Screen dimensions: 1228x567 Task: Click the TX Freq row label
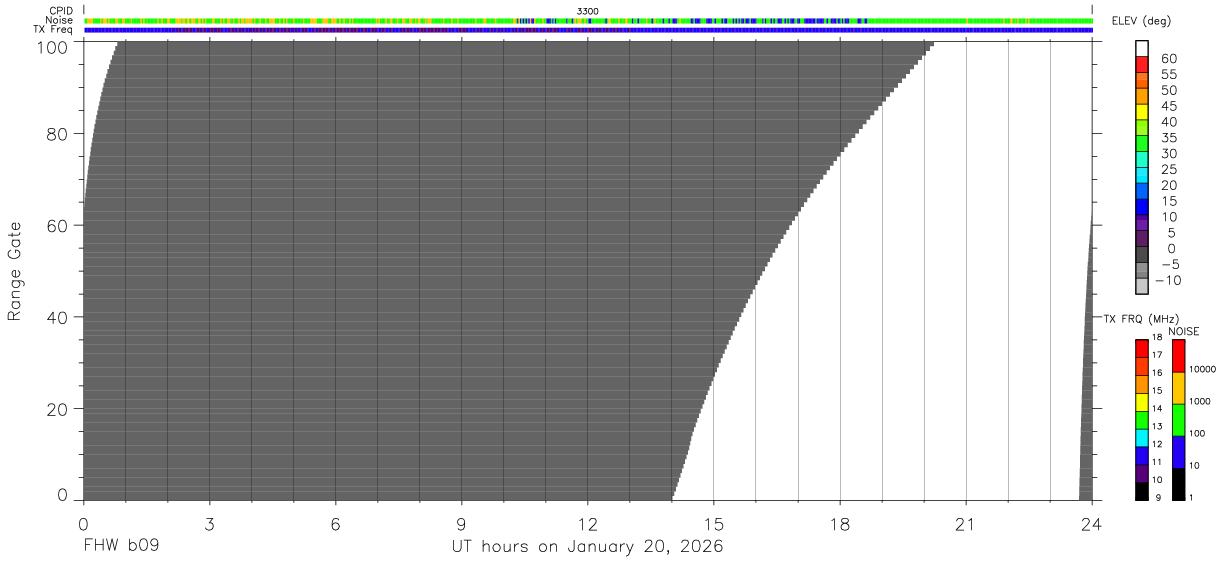[x=54, y=29]
